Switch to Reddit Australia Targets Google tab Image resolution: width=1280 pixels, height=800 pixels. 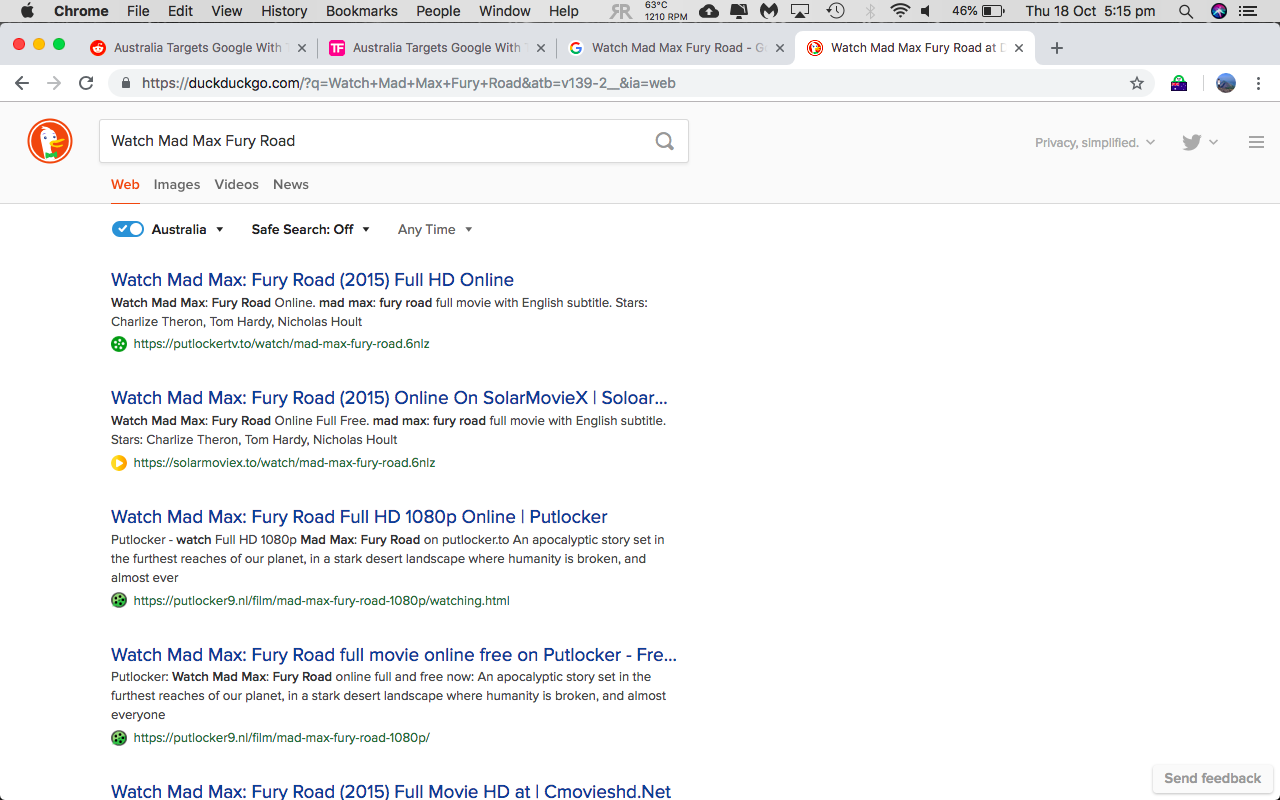tap(197, 48)
